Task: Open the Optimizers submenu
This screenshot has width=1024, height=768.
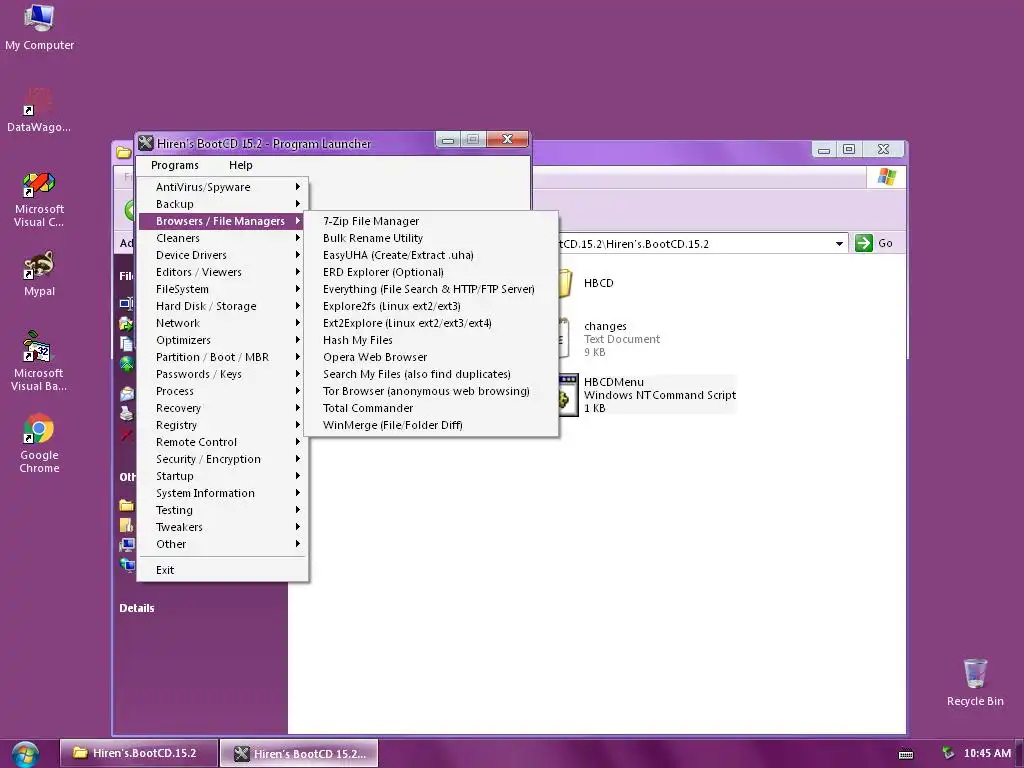Action: [x=222, y=340]
